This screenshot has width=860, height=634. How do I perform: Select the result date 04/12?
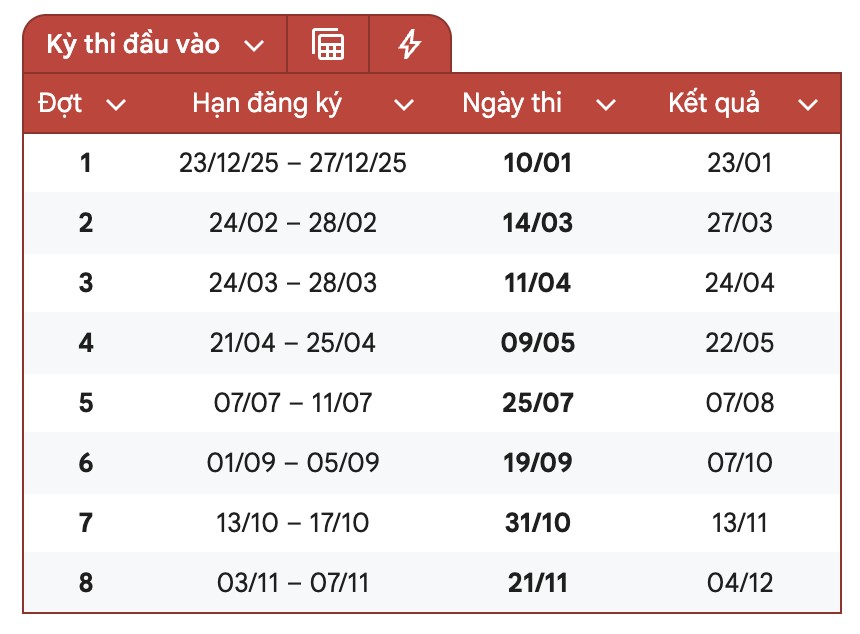[x=739, y=582]
